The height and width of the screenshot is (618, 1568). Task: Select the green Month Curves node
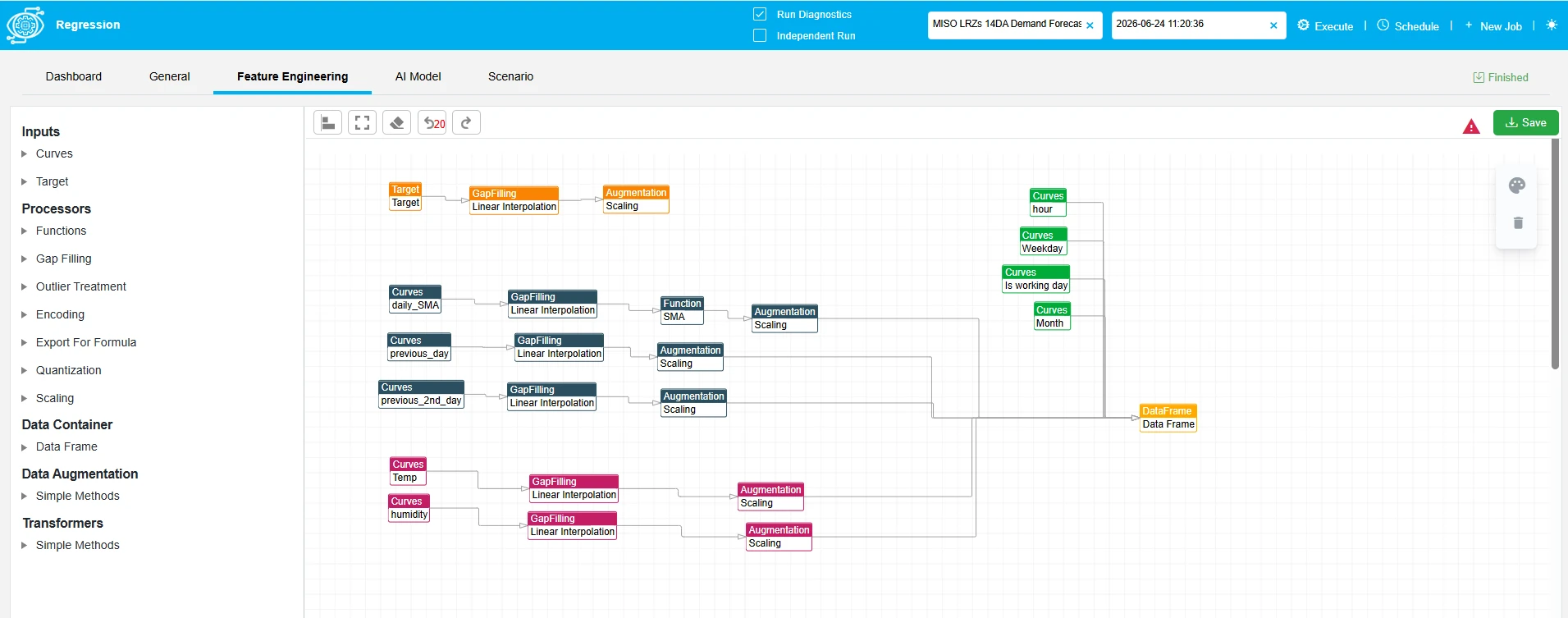(x=1052, y=317)
